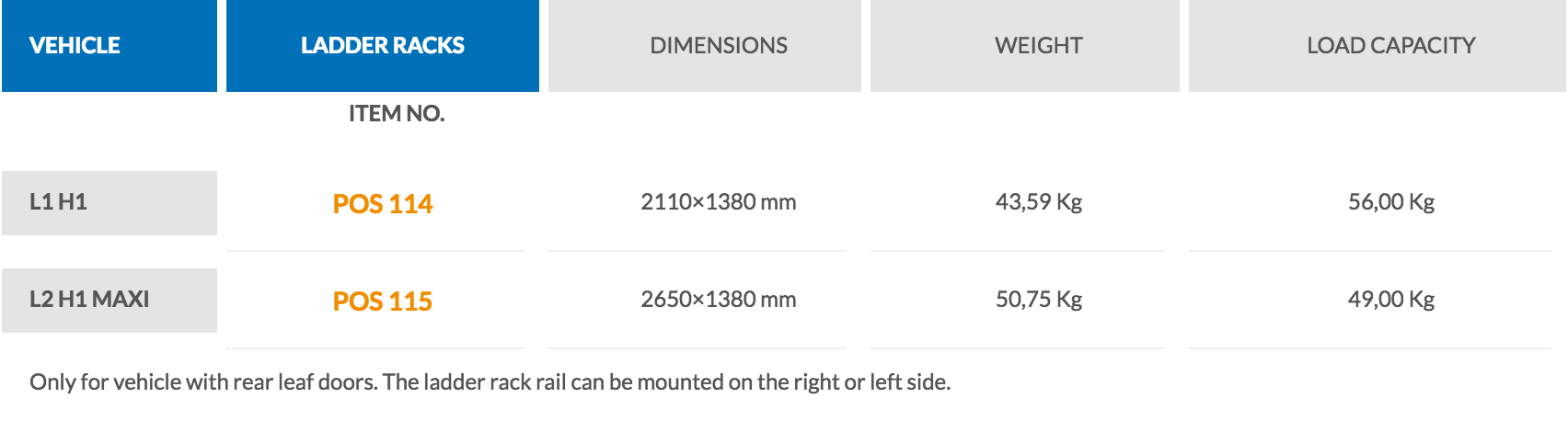Select the L2 H1 MAXI vehicle row label

pos(110,300)
